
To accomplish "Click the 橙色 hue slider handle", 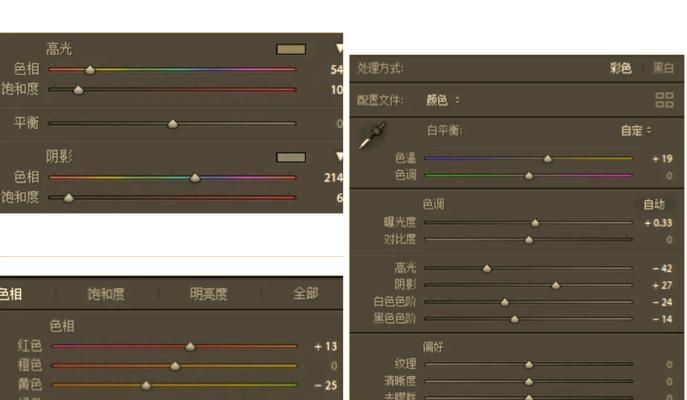I will (x=175, y=365).
